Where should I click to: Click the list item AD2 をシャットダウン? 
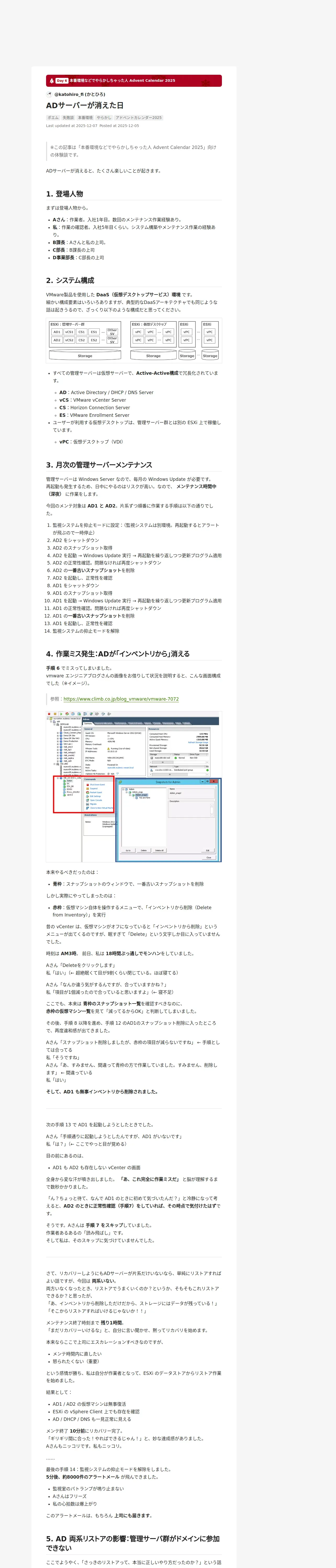tap(76, 540)
